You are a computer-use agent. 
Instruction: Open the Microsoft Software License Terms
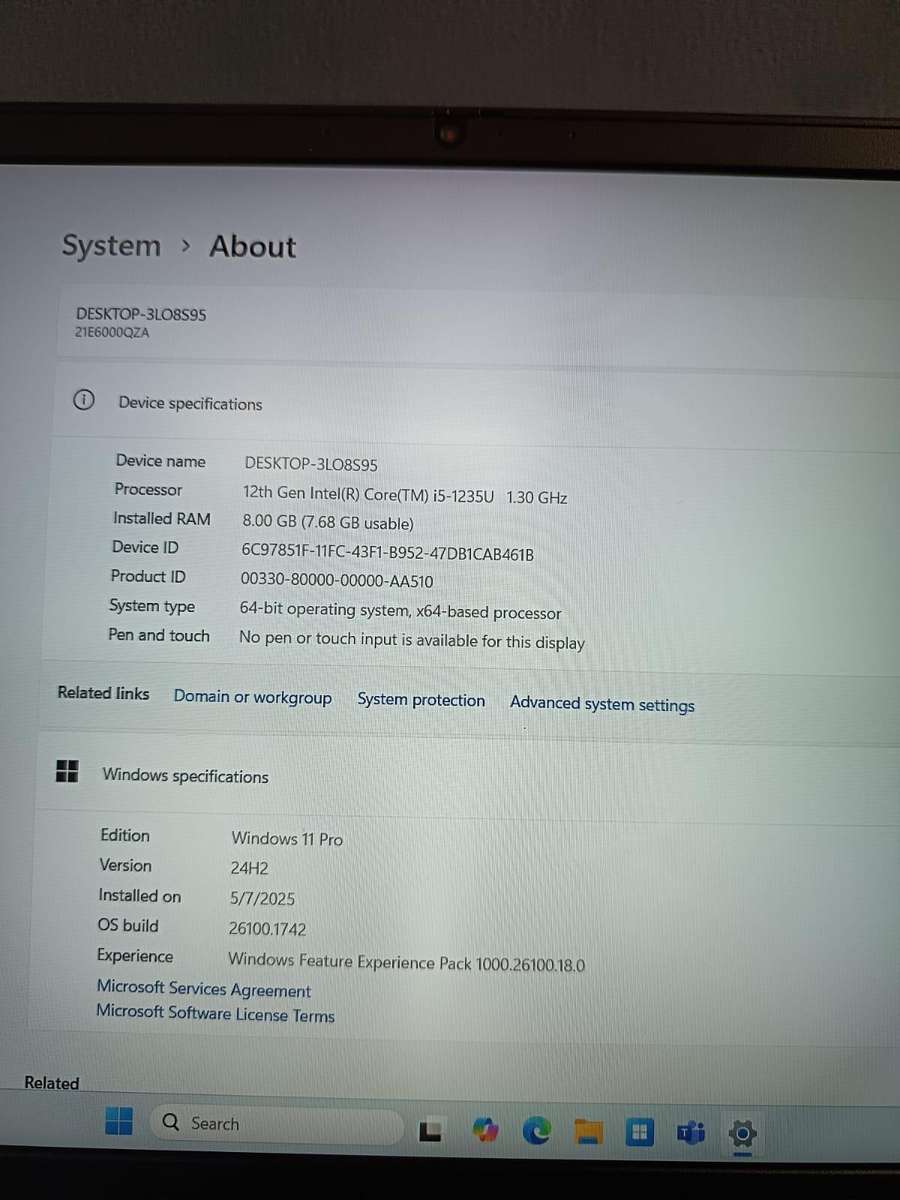(215, 1015)
